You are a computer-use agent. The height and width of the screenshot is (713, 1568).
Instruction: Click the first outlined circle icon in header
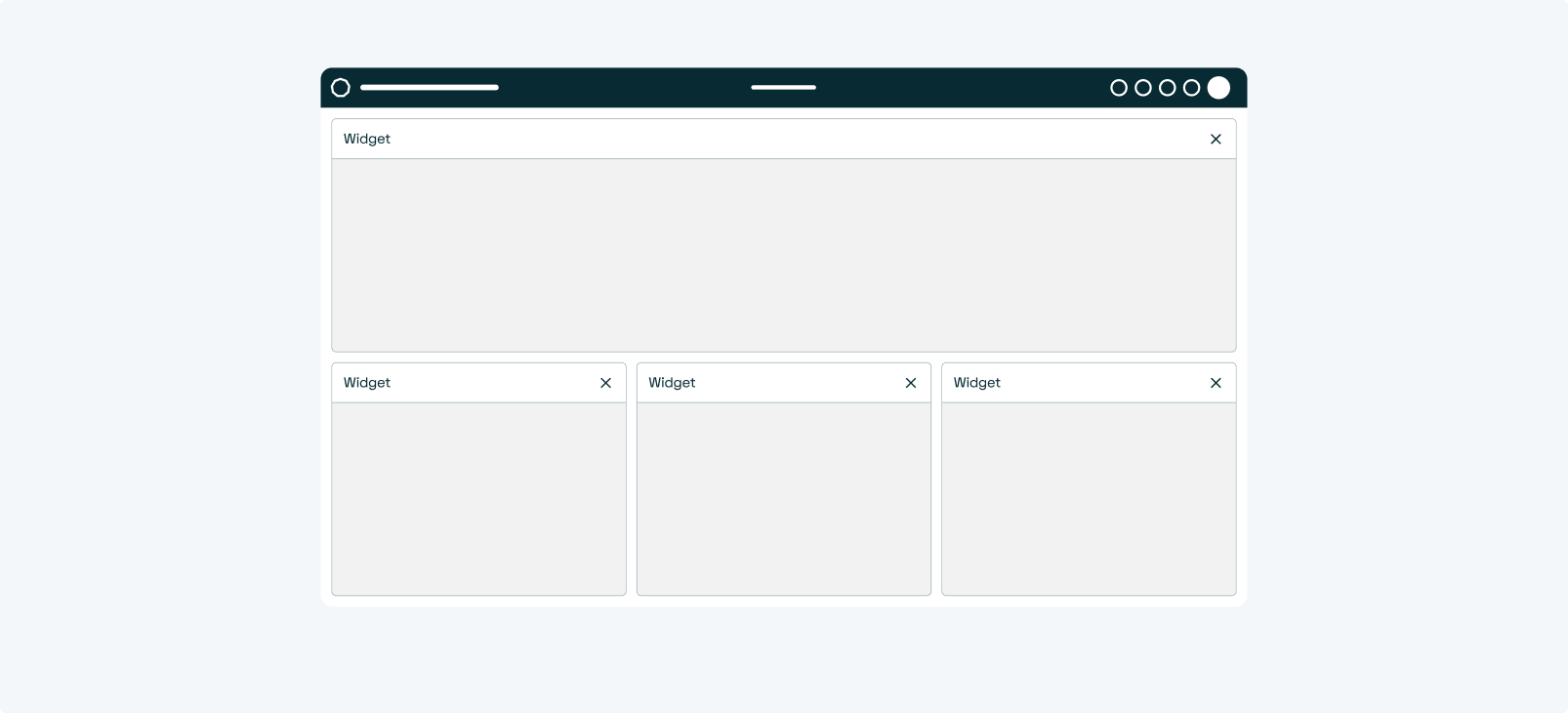point(1119,88)
